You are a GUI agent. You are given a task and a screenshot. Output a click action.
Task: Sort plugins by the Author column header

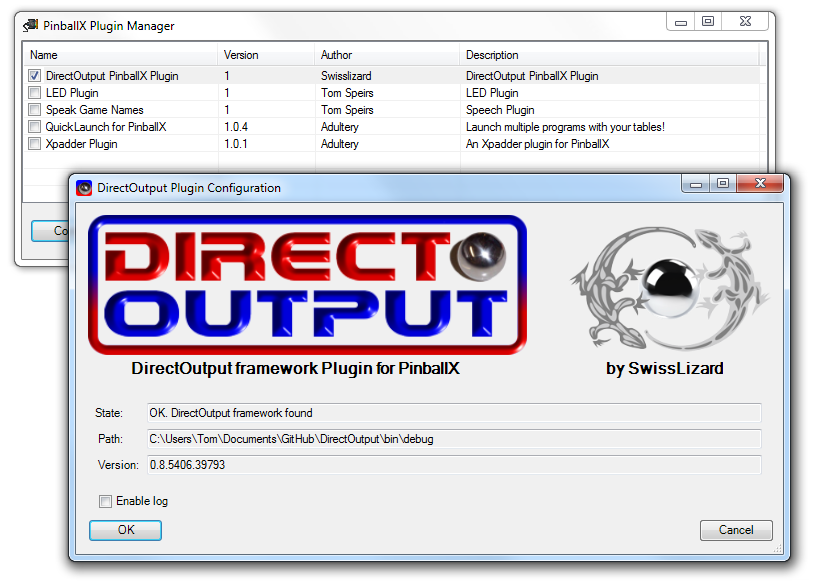coord(387,55)
